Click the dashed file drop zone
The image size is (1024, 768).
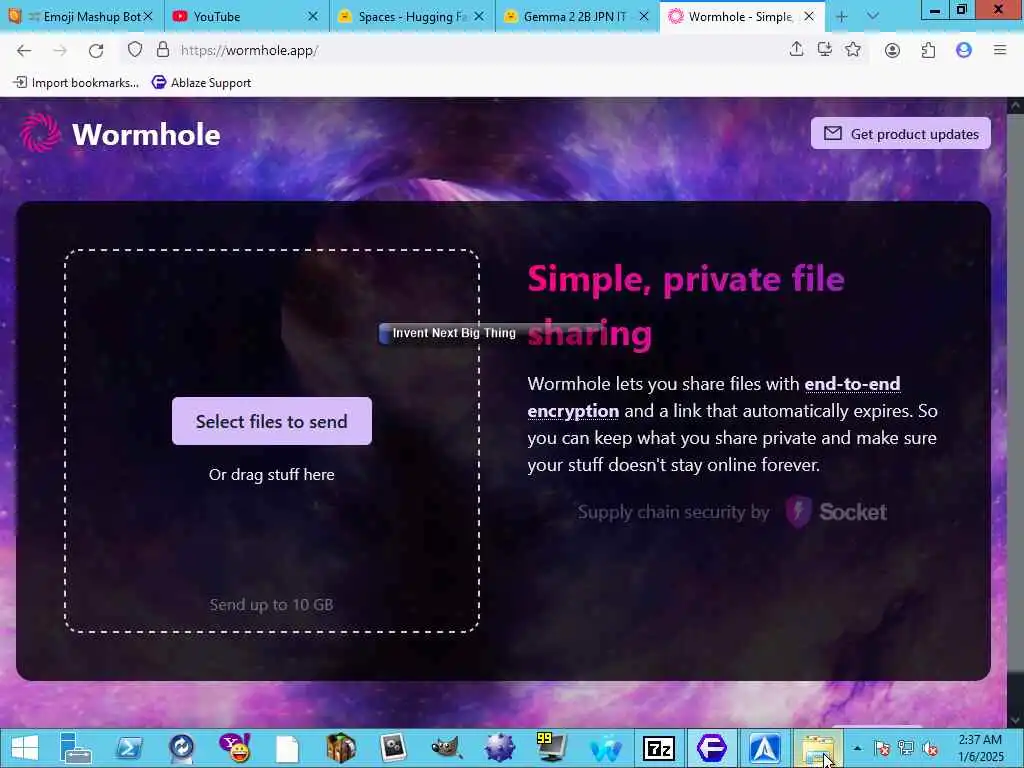[272, 441]
